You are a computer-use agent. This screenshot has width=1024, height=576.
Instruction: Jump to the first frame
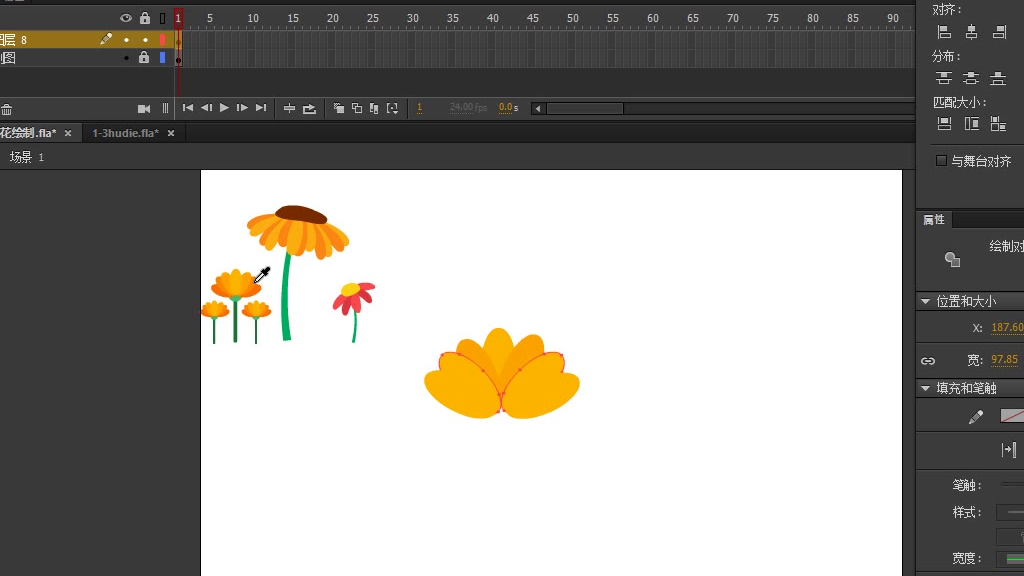187,108
